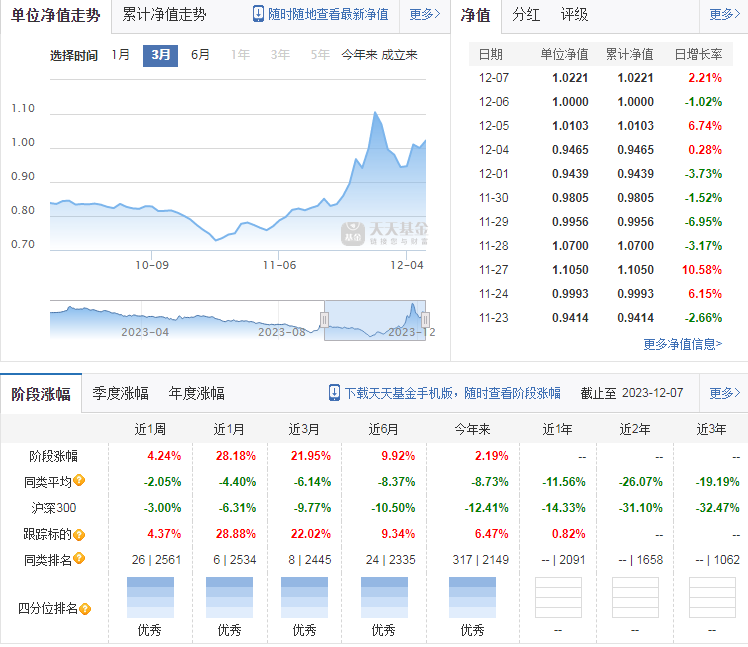Switch to 累计净值走势 tab
This screenshot has width=748, height=647.
coord(164,14)
